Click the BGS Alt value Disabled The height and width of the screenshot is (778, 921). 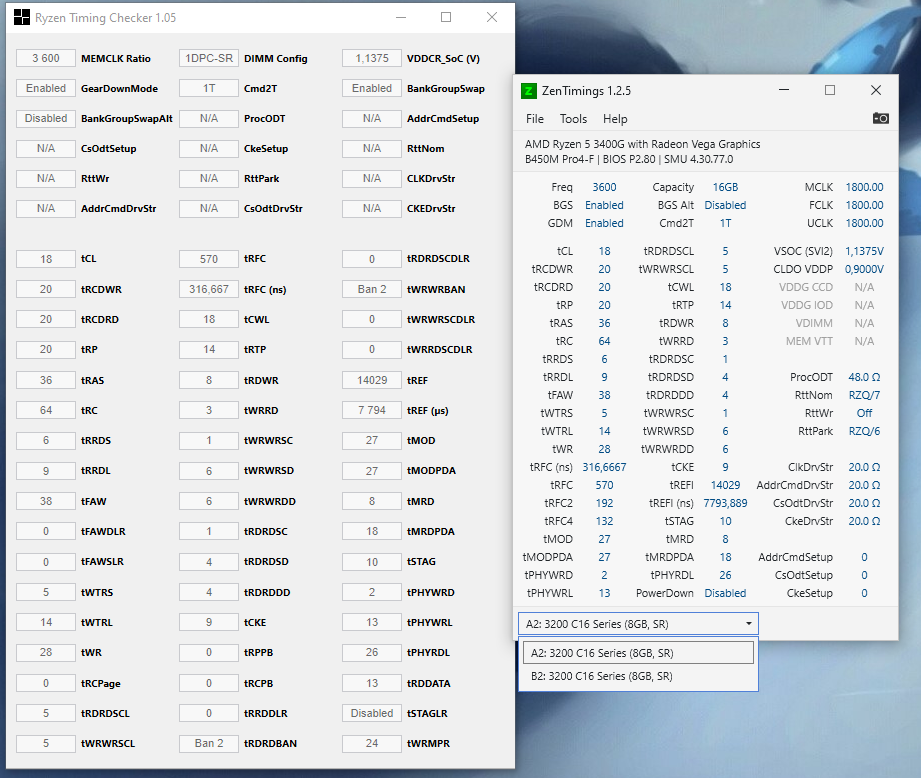(725, 205)
